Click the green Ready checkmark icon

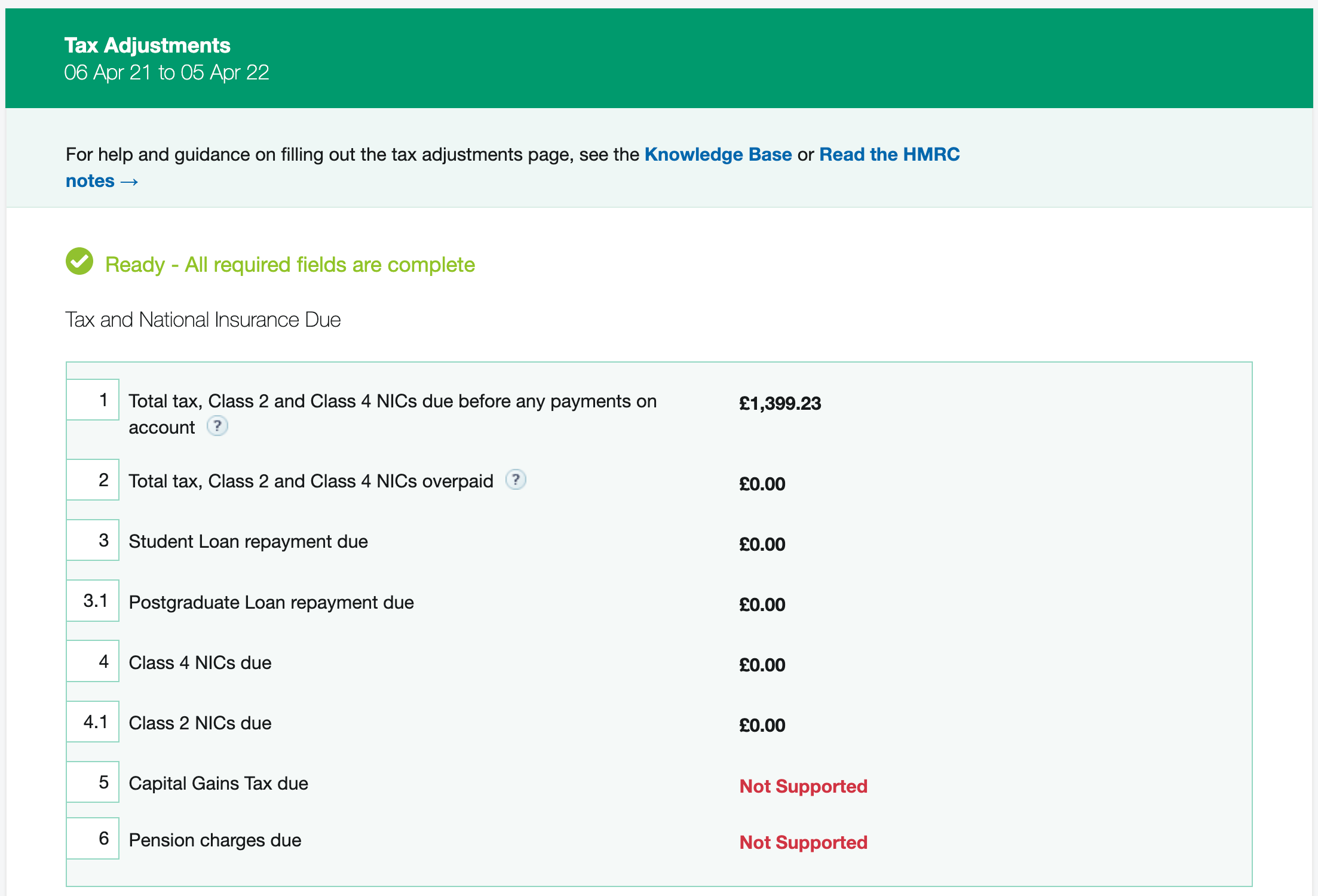tap(79, 262)
